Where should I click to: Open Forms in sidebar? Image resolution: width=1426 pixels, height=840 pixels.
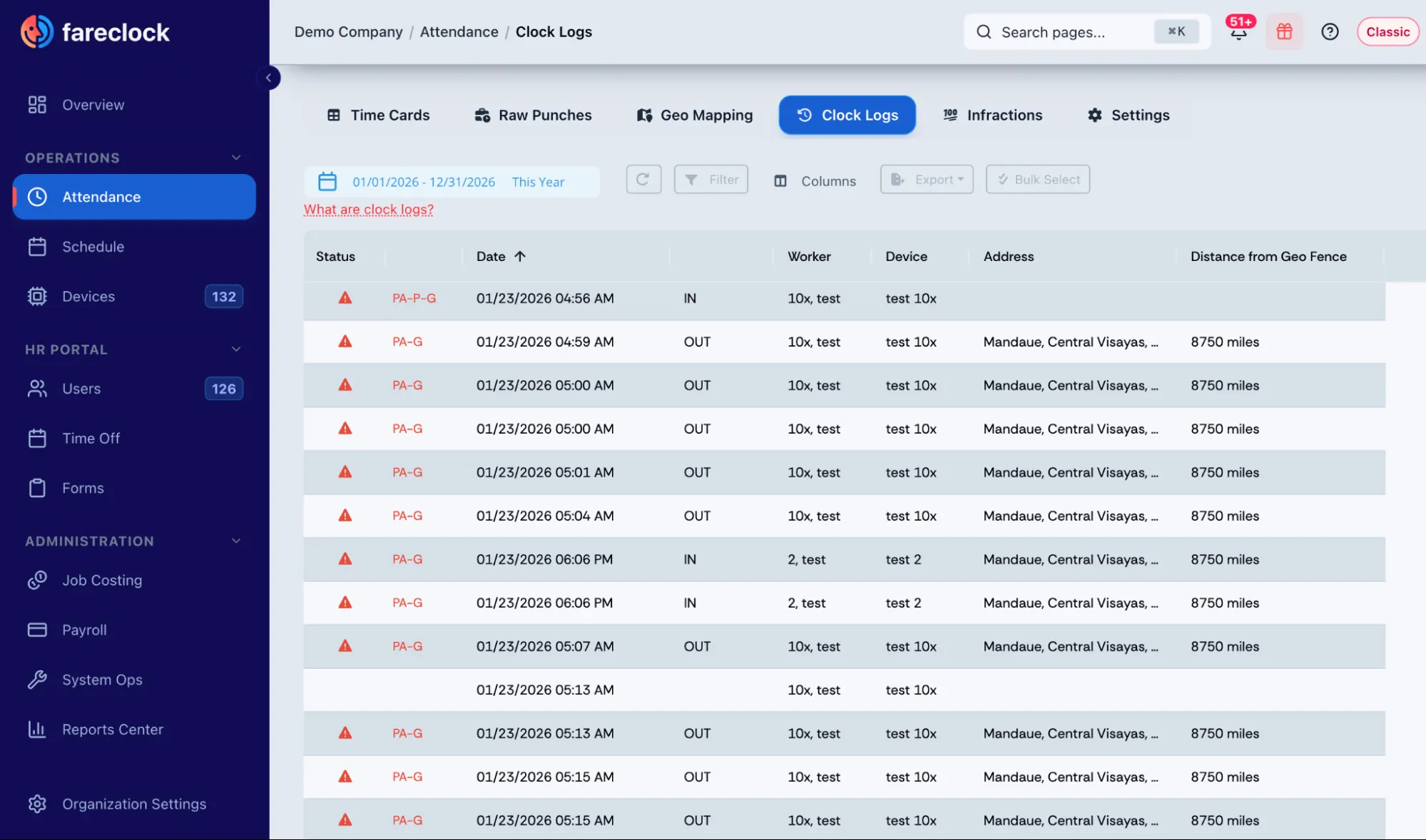(134, 488)
